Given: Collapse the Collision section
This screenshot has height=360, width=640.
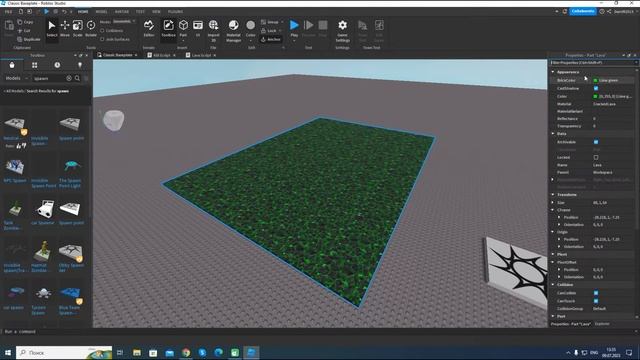Looking at the screenshot, I should pos(553,284).
